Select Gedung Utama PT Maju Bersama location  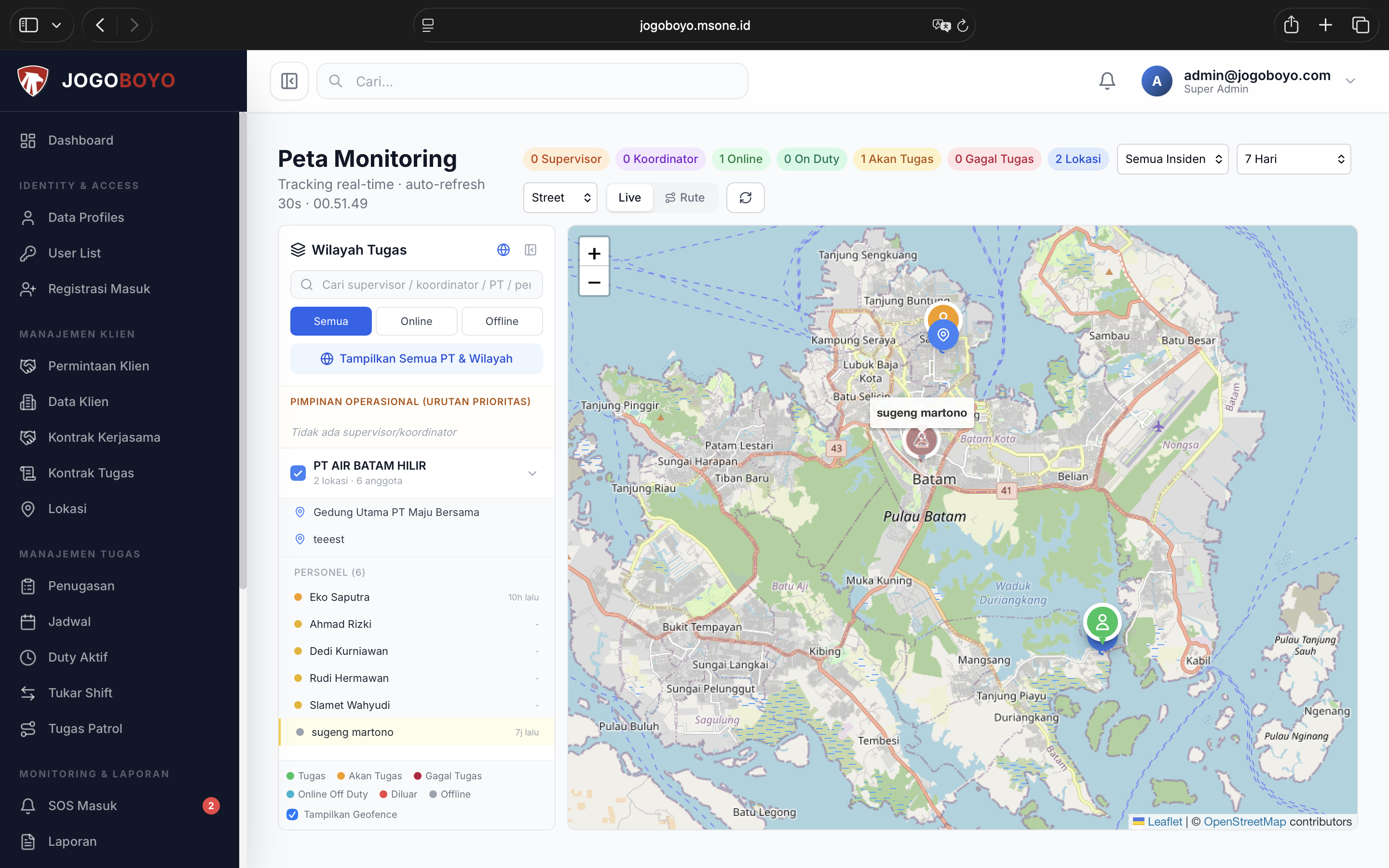point(416,512)
